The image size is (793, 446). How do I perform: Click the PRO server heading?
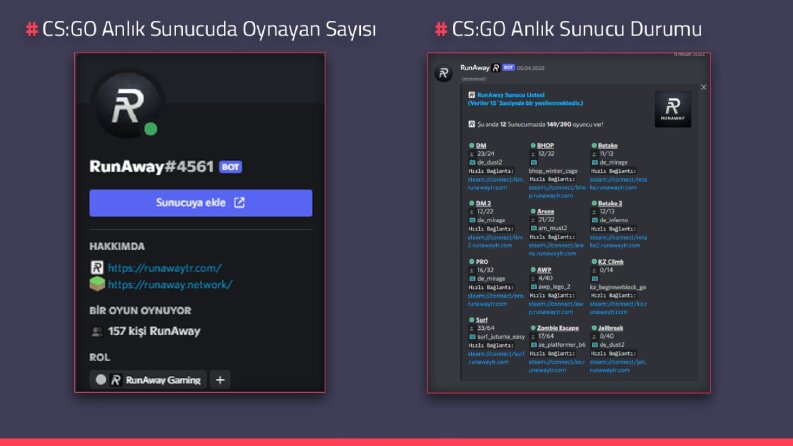point(482,262)
